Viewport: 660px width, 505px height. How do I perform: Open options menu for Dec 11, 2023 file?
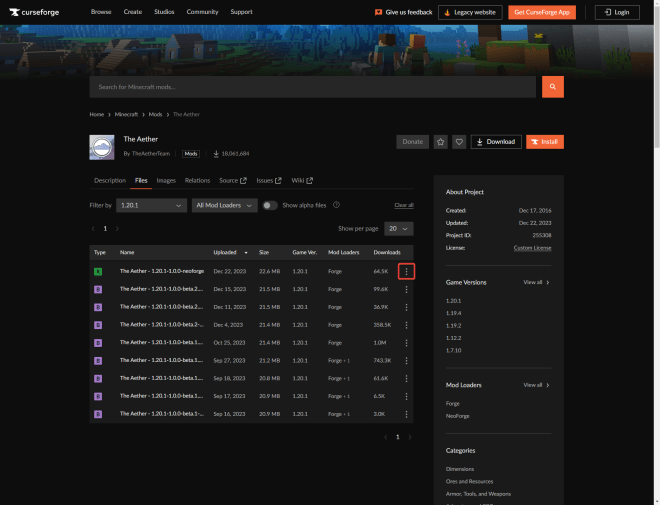pyautogui.click(x=406, y=307)
